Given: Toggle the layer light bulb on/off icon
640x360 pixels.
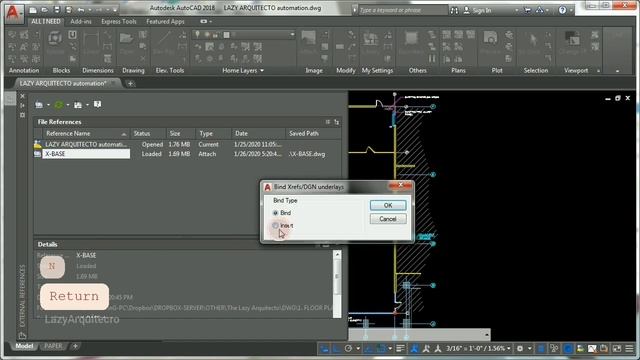Looking at the screenshot, I should pyautogui.click(x=198, y=35).
